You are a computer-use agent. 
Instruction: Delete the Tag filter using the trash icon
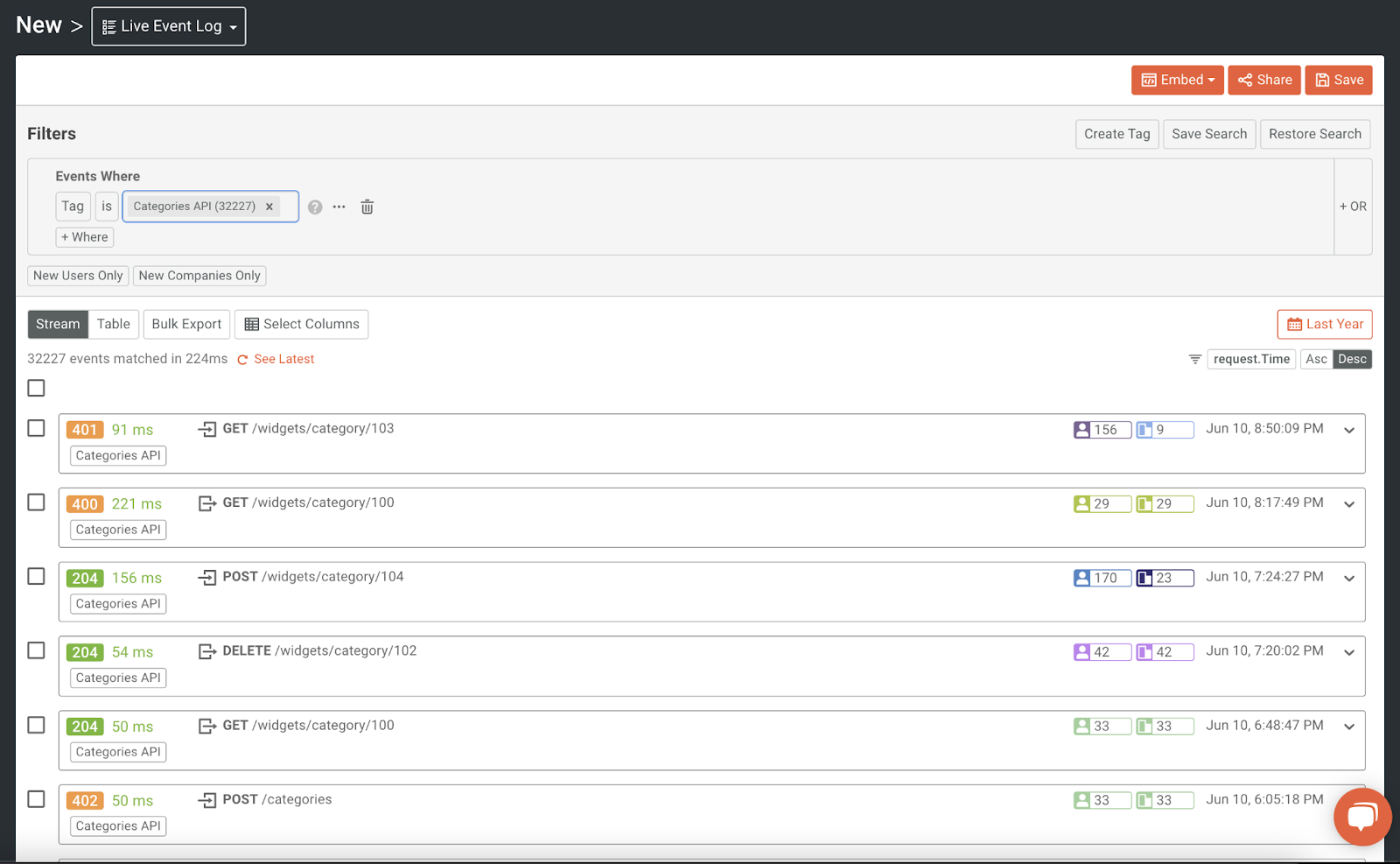tap(367, 207)
